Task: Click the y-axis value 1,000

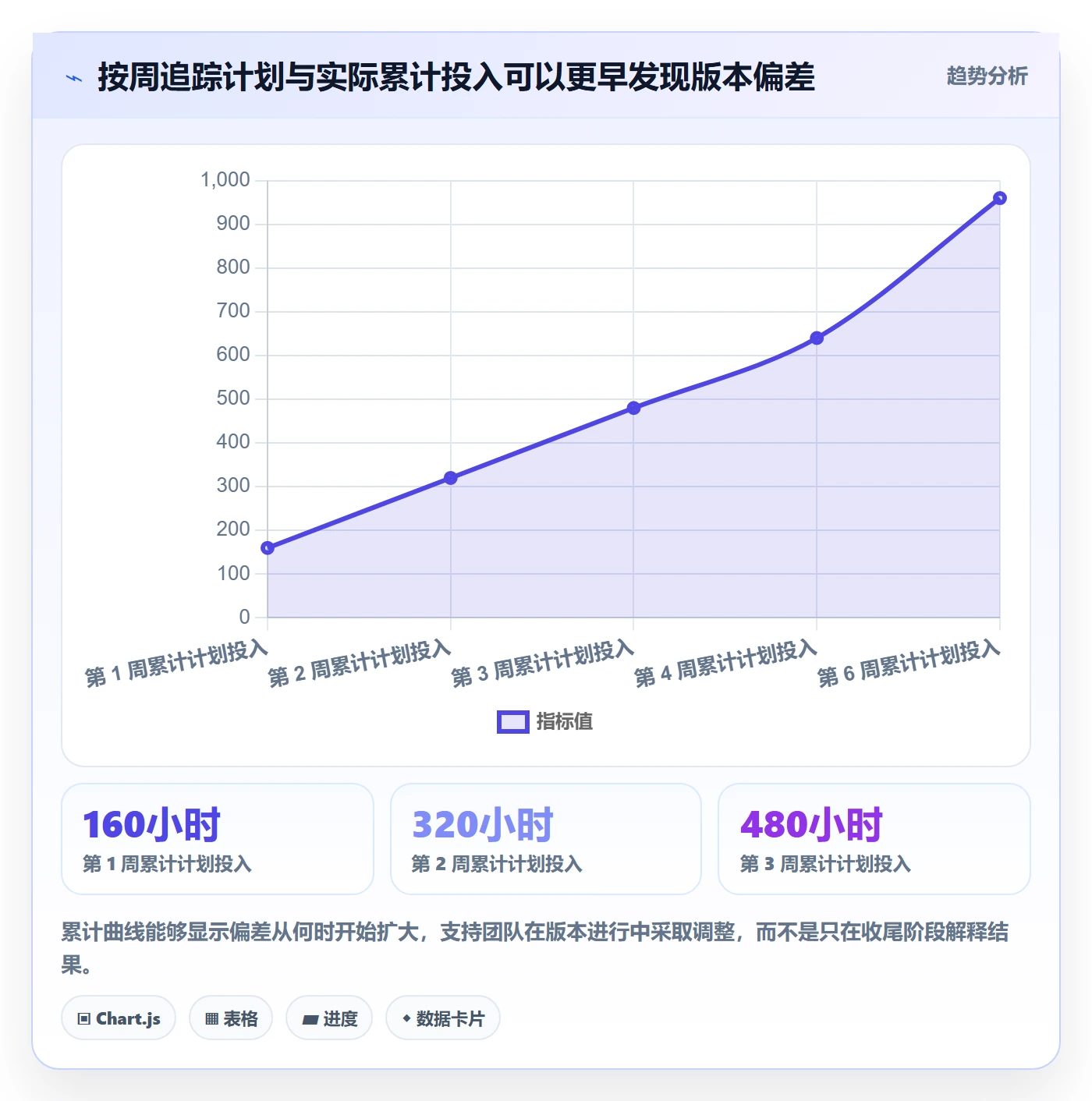Action: 225,180
